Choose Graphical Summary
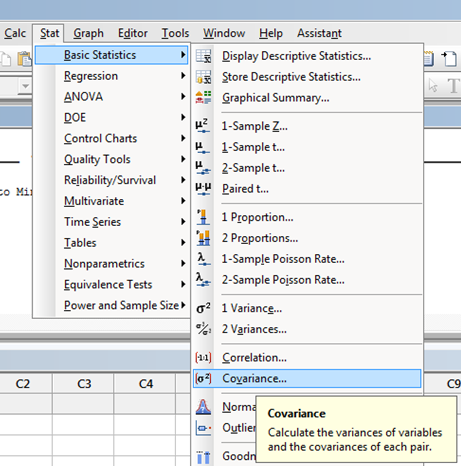Image resolution: width=461 pixels, height=466 pixels. pyautogui.click(x=276, y=98)
